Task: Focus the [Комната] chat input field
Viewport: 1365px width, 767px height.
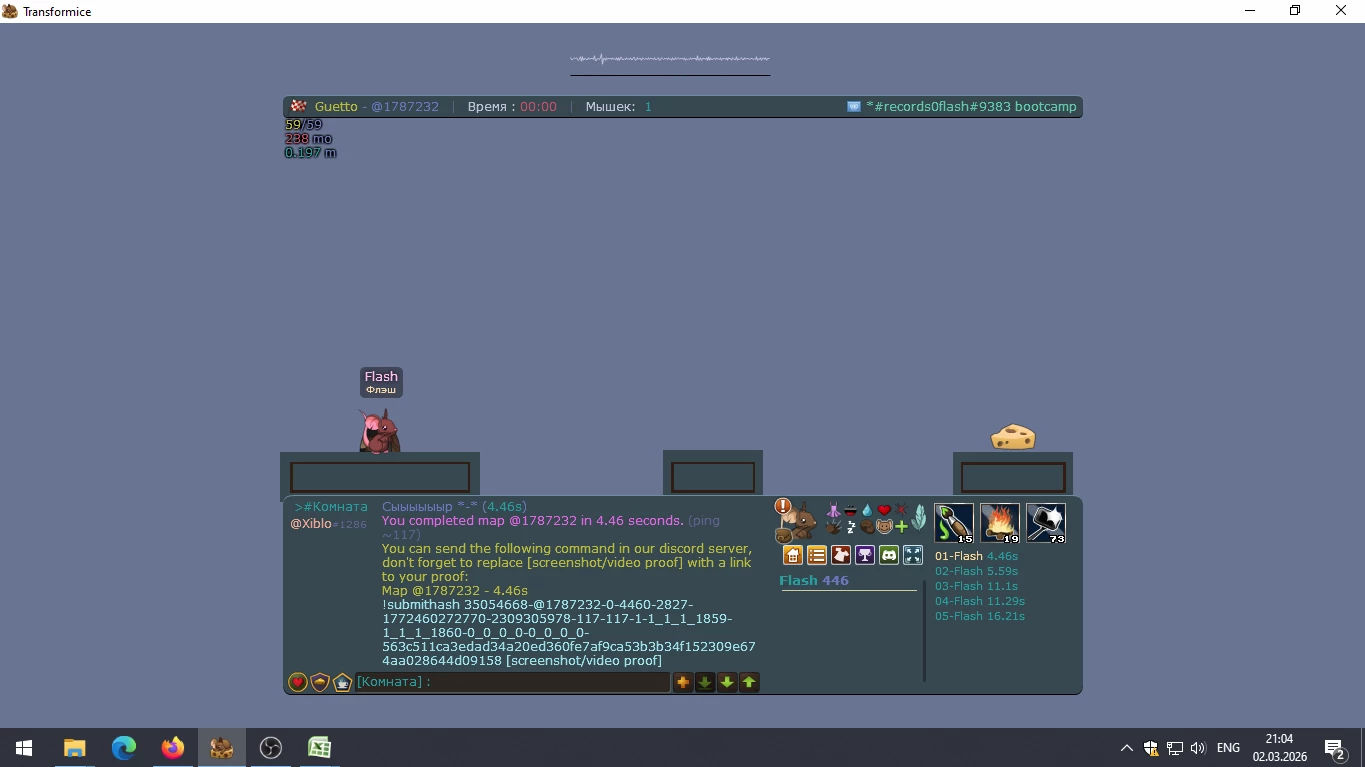Action: click(x=513, y=682)
